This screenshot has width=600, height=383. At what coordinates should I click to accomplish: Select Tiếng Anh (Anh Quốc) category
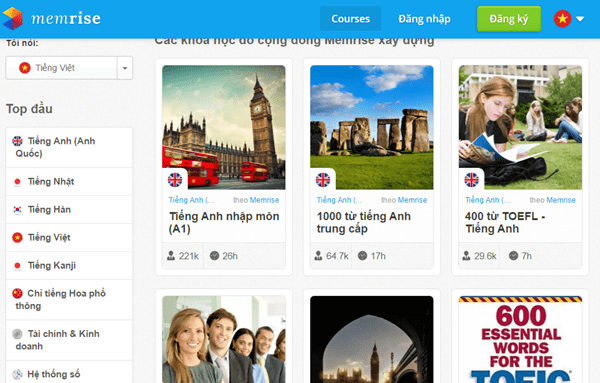point(69,147)
